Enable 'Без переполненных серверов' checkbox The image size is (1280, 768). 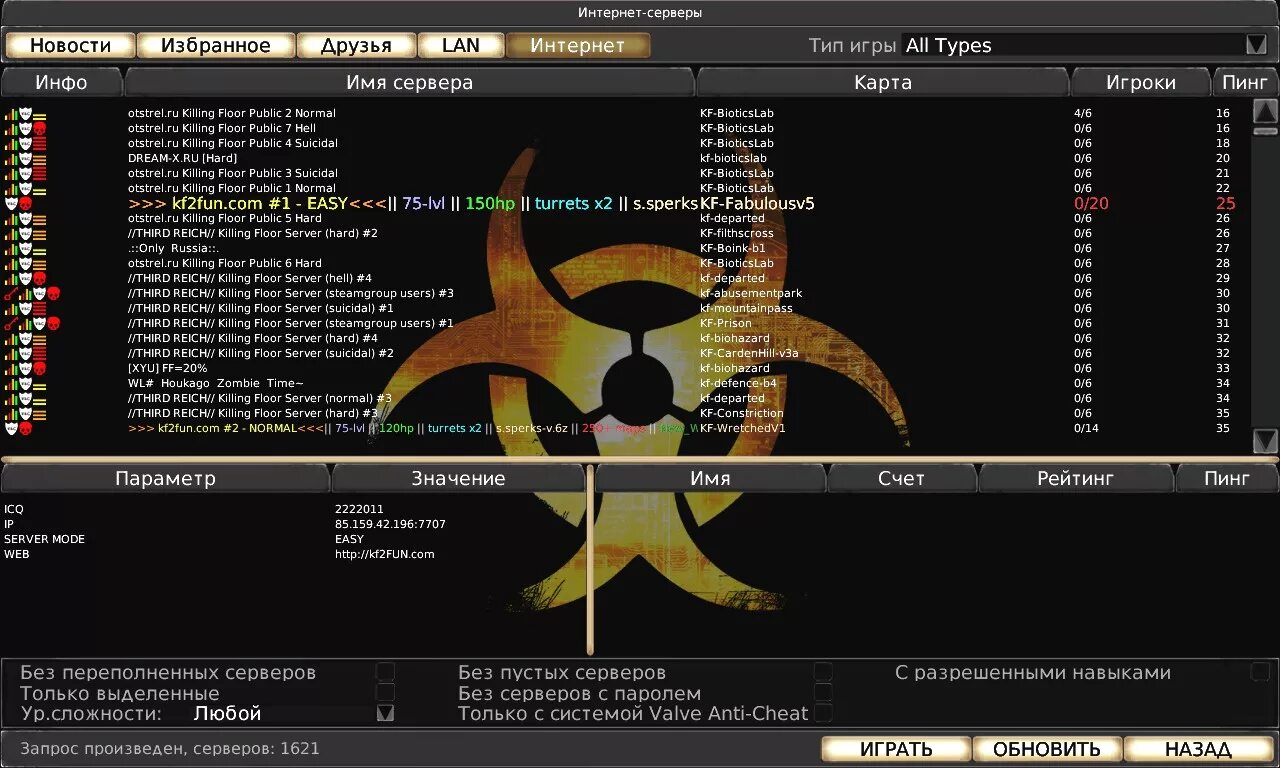tap(385, 672)
